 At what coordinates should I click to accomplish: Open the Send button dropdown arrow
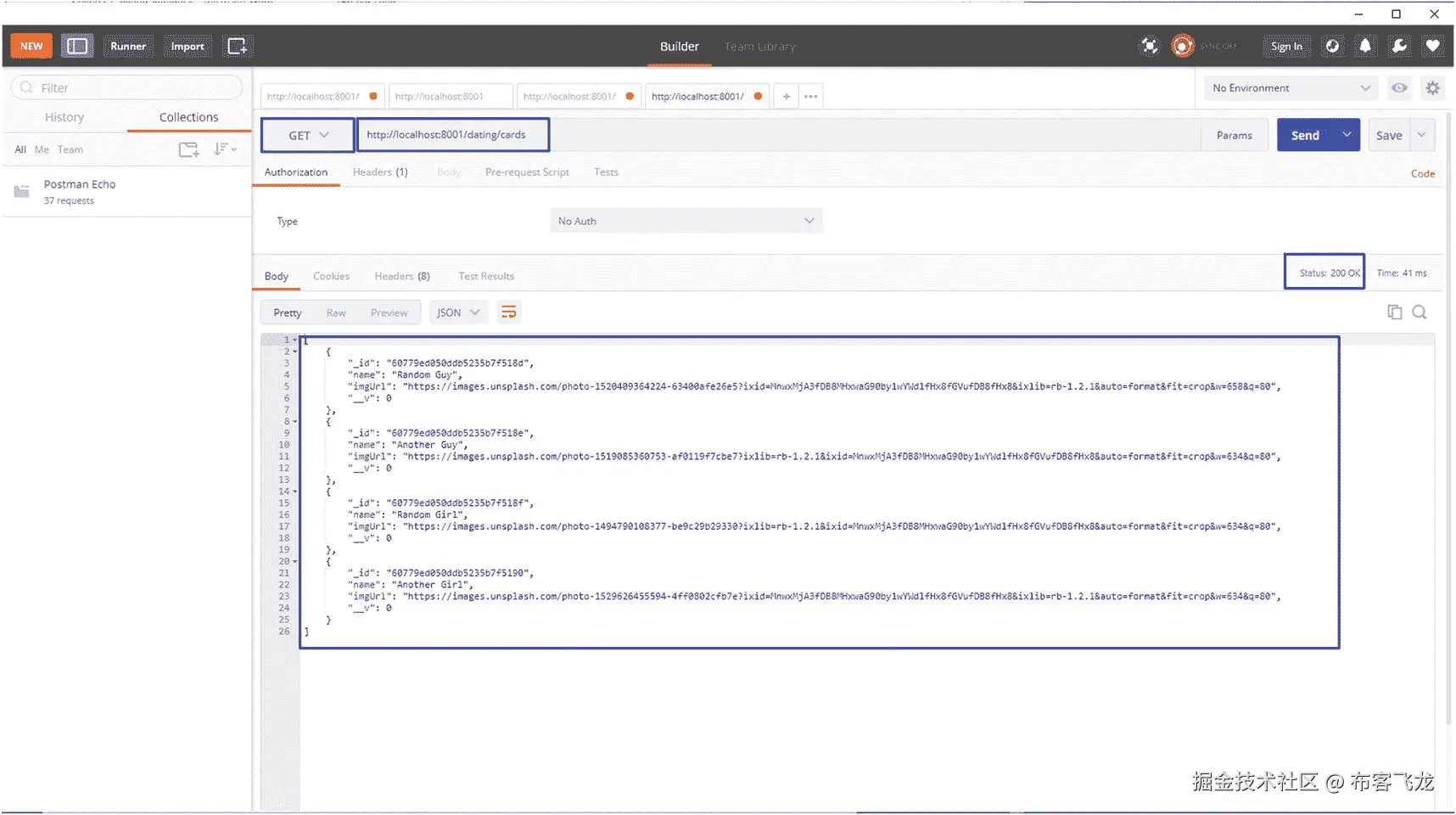tap(1347, 135)
